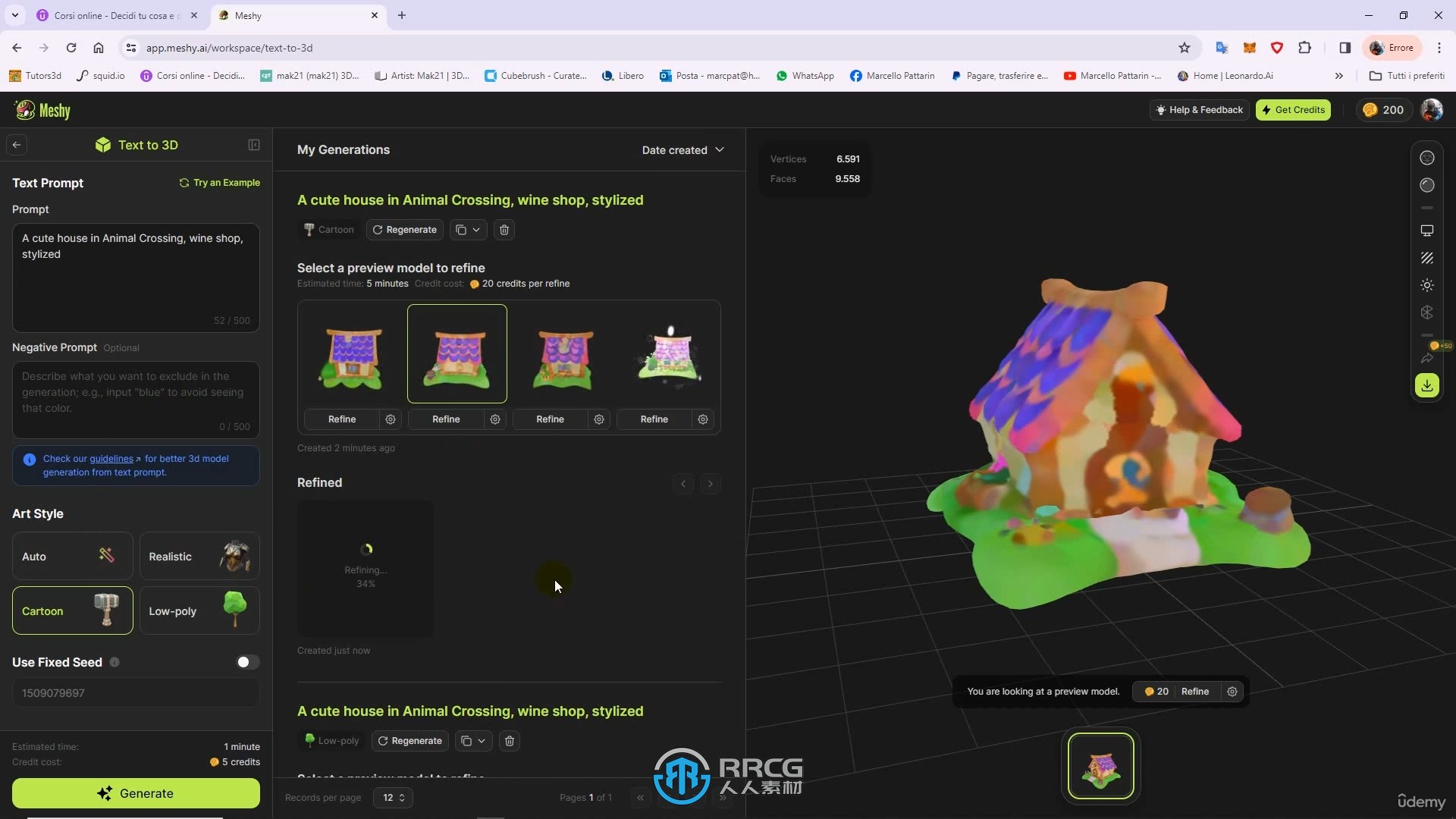Image resolution: width=1456 pixels, height=819 pixels.
Task: Expand the copy generation dropdown arrow
Action: 476,228
